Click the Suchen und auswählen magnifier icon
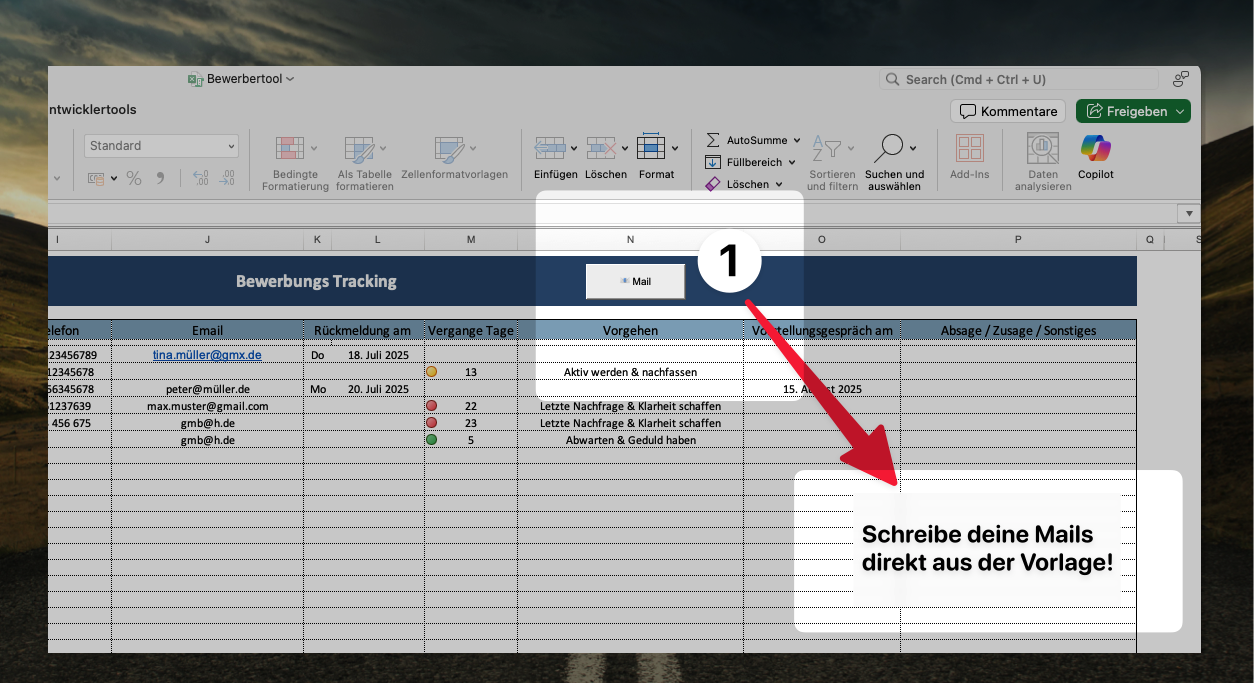This screenshot has height=683, width=1254. click(887, 148)
